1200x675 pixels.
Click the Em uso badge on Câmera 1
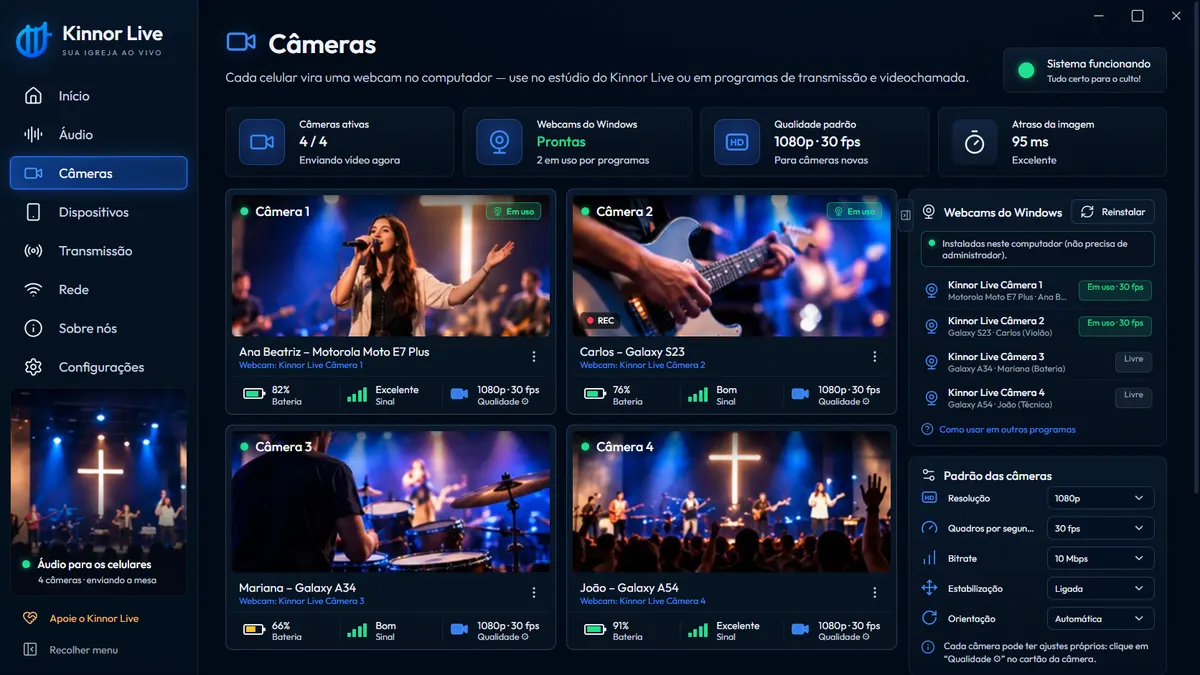tap(514, 211)
